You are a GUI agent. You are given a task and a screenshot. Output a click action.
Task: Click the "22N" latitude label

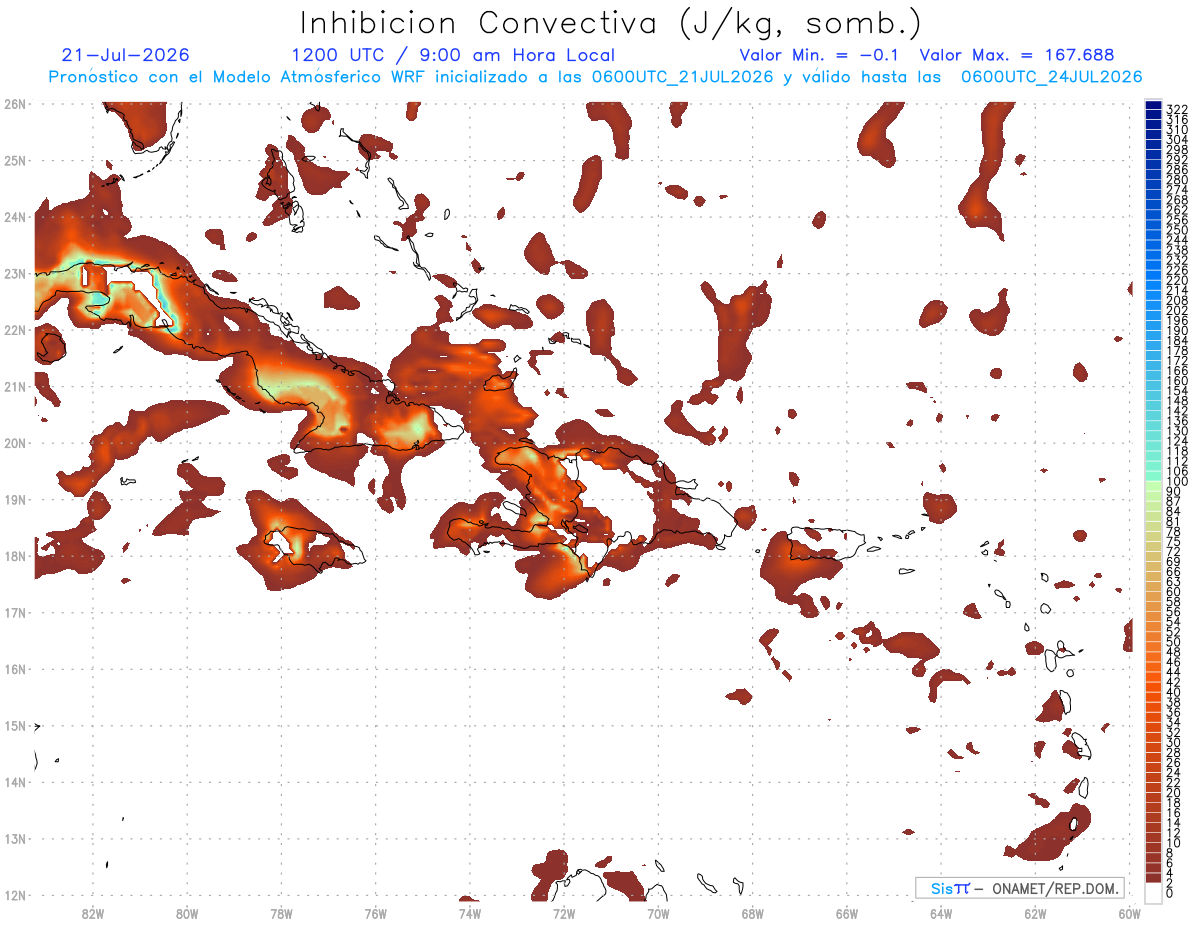(x=15, y=330)
